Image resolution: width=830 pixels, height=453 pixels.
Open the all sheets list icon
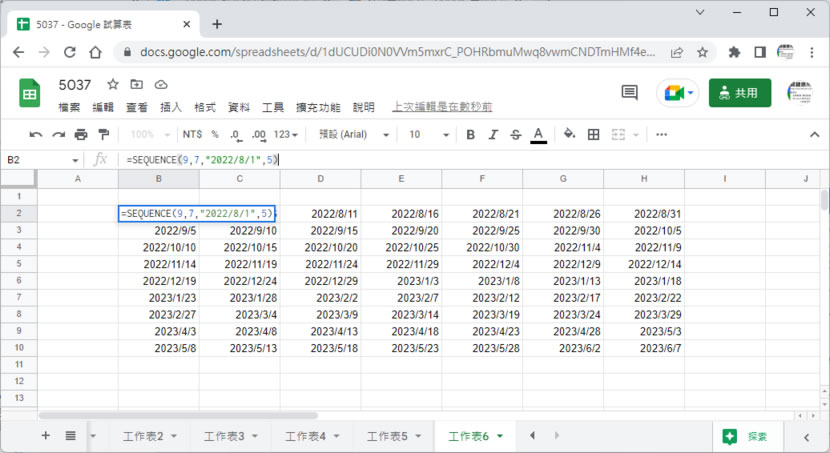70,436
